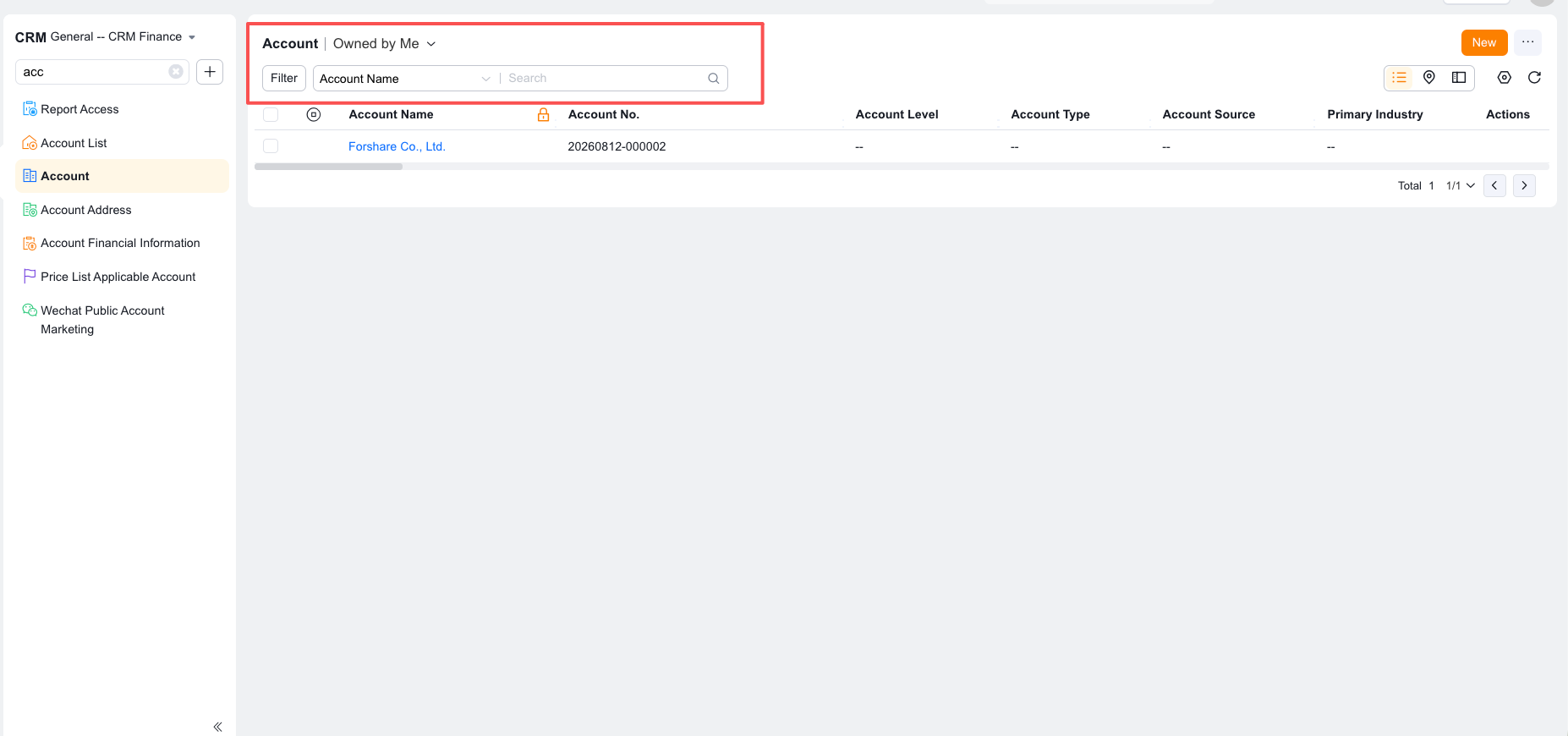
Task: Open the Forshare Co., Ltd. account link
Action: [x=397, y=146]
